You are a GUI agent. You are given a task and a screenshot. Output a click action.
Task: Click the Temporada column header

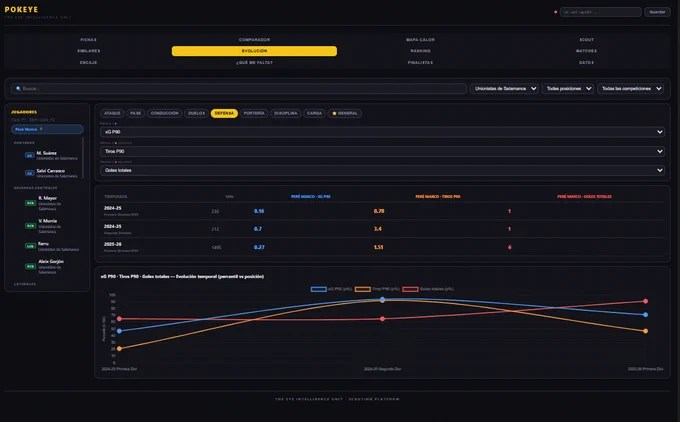click(115, 196)
